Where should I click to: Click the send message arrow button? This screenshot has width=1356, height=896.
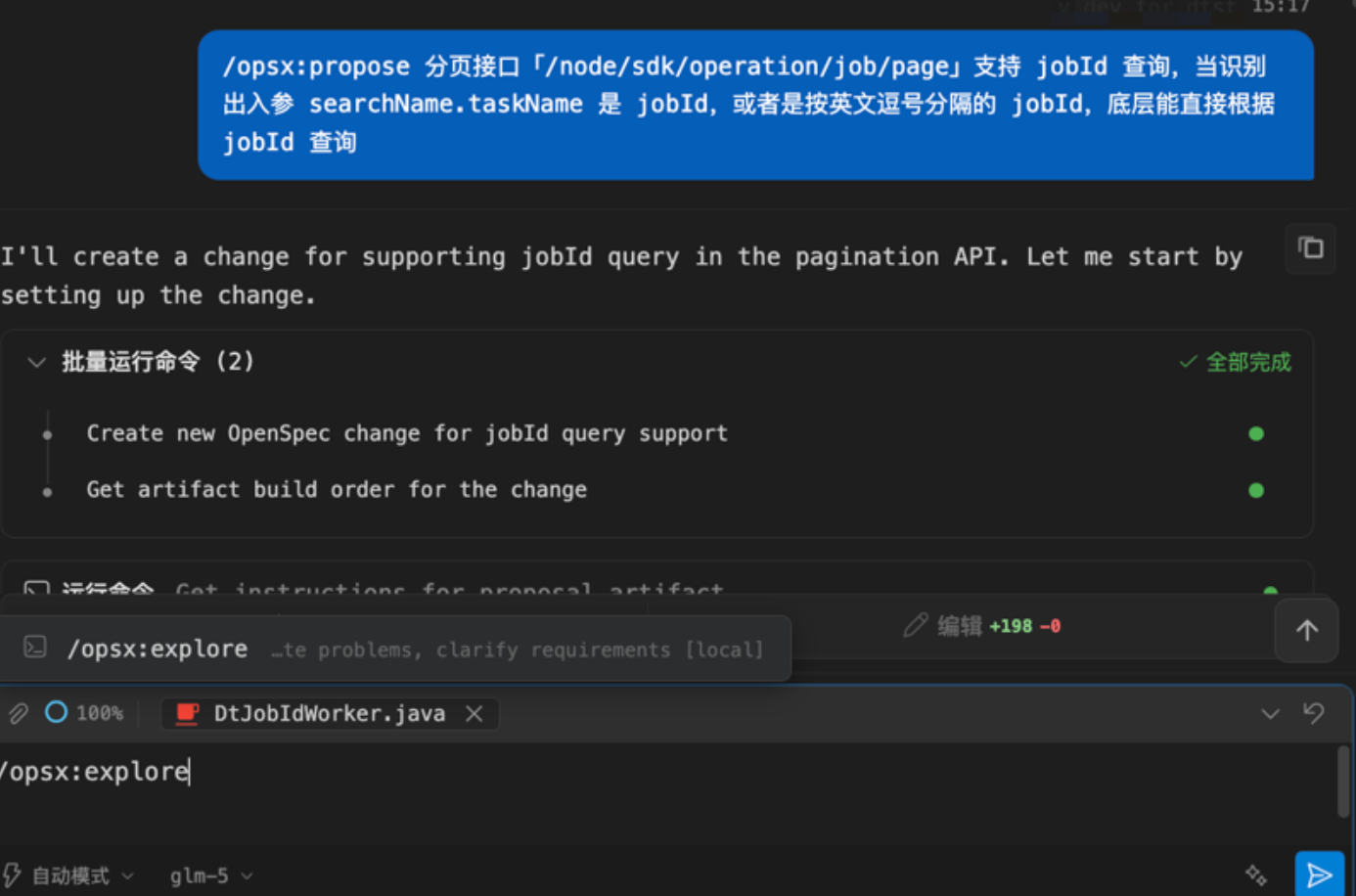click(1318, 874)
